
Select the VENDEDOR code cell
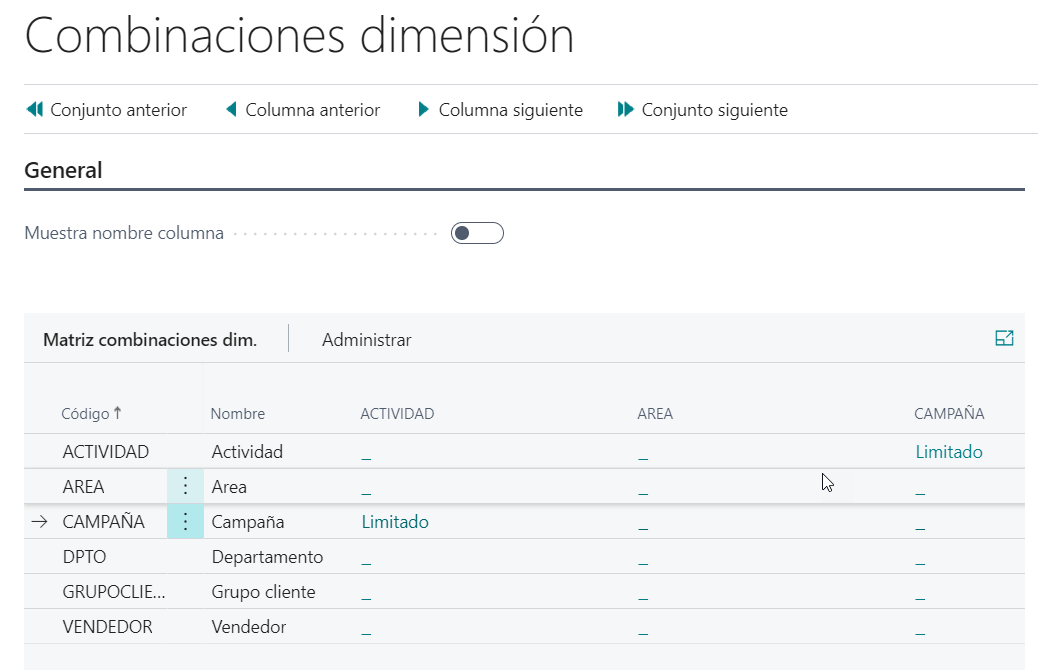click(x=107, y=627)
